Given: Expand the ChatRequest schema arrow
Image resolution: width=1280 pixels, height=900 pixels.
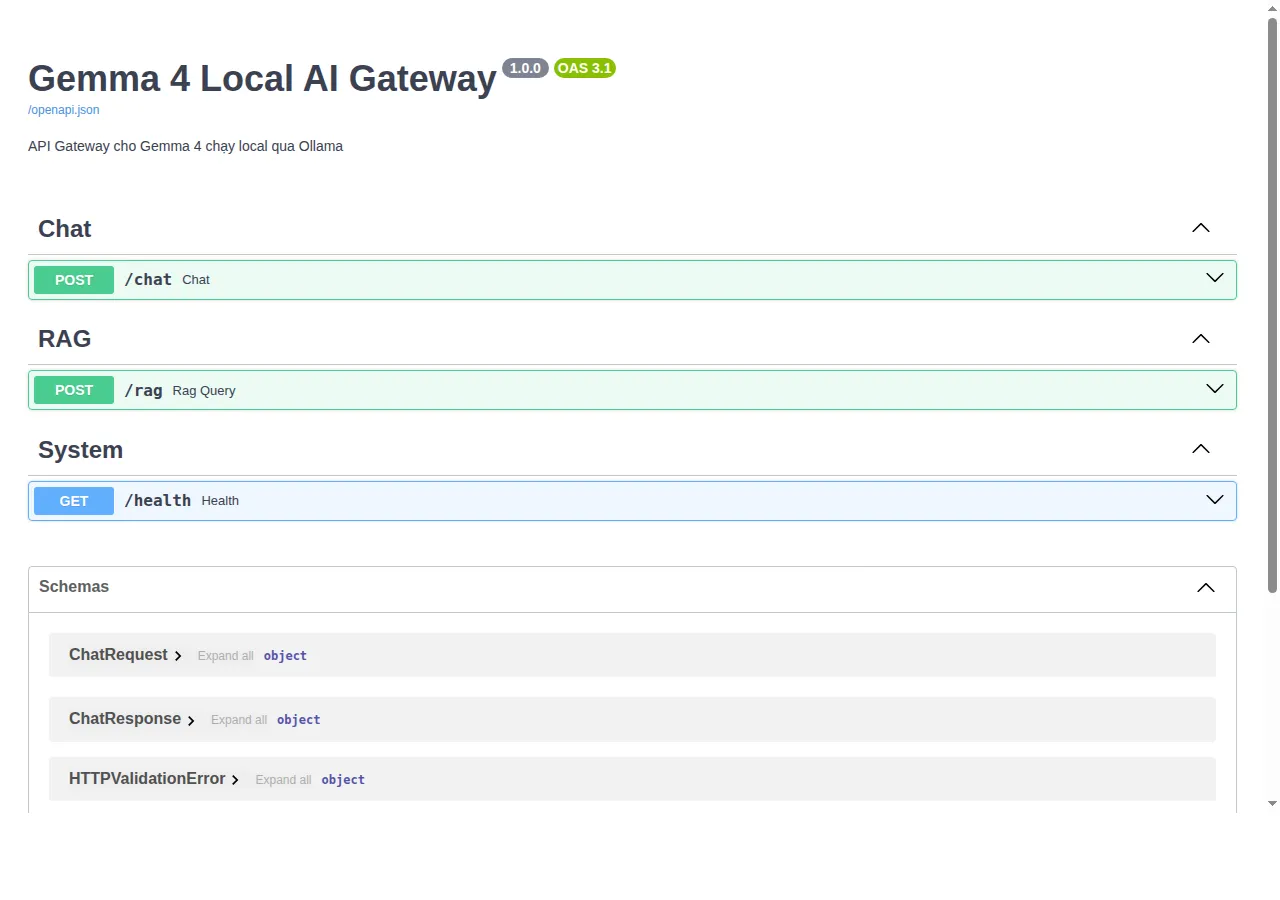Looking at the screenshot, I should pos(179,656).
